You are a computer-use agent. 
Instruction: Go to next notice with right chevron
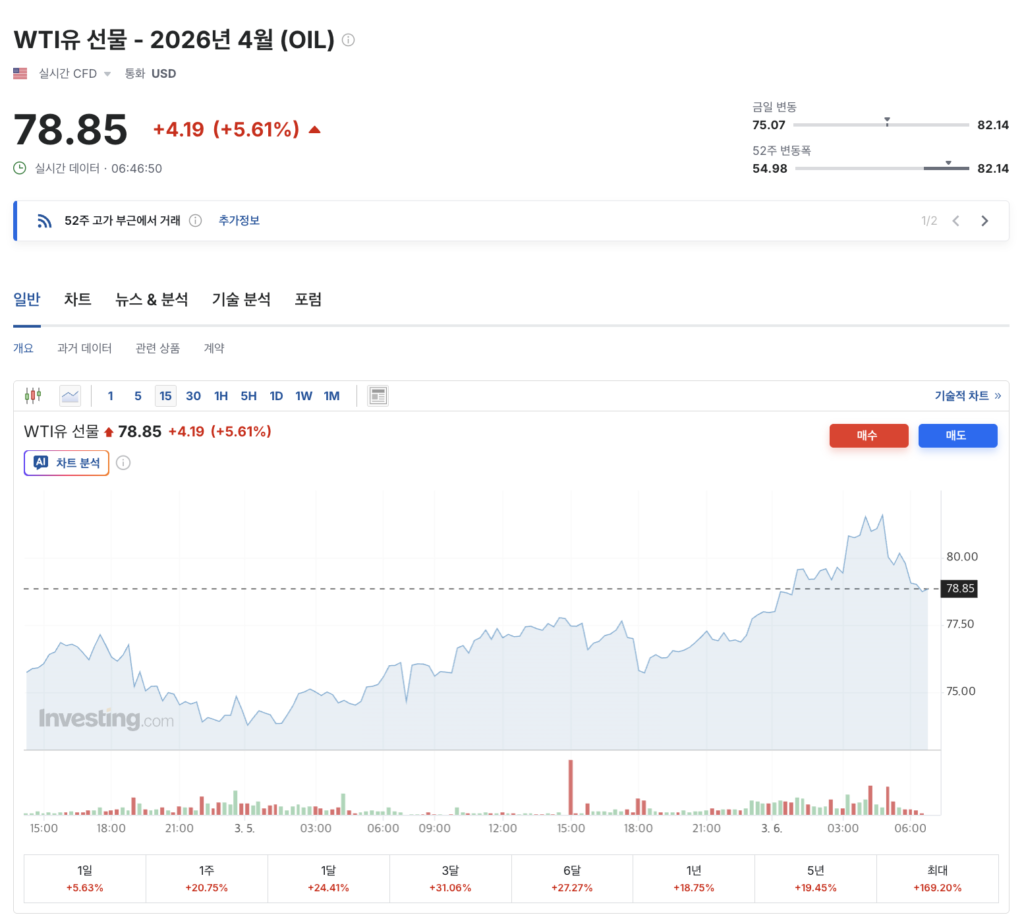click(985, 221)
